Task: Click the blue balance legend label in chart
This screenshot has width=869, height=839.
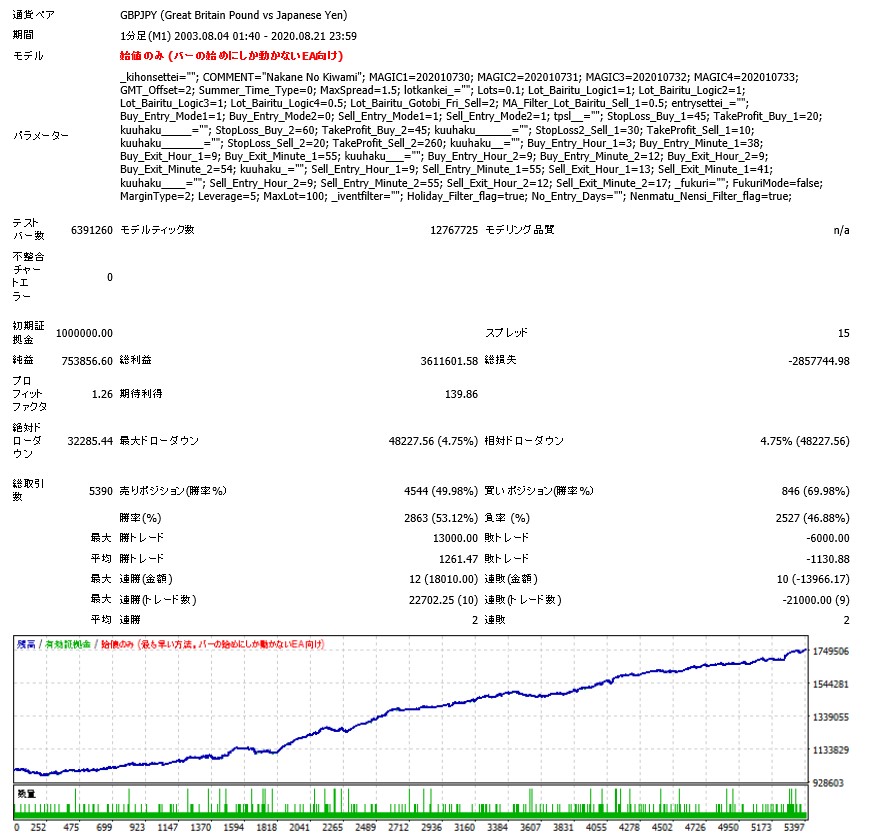Action: tap(26, 644)
